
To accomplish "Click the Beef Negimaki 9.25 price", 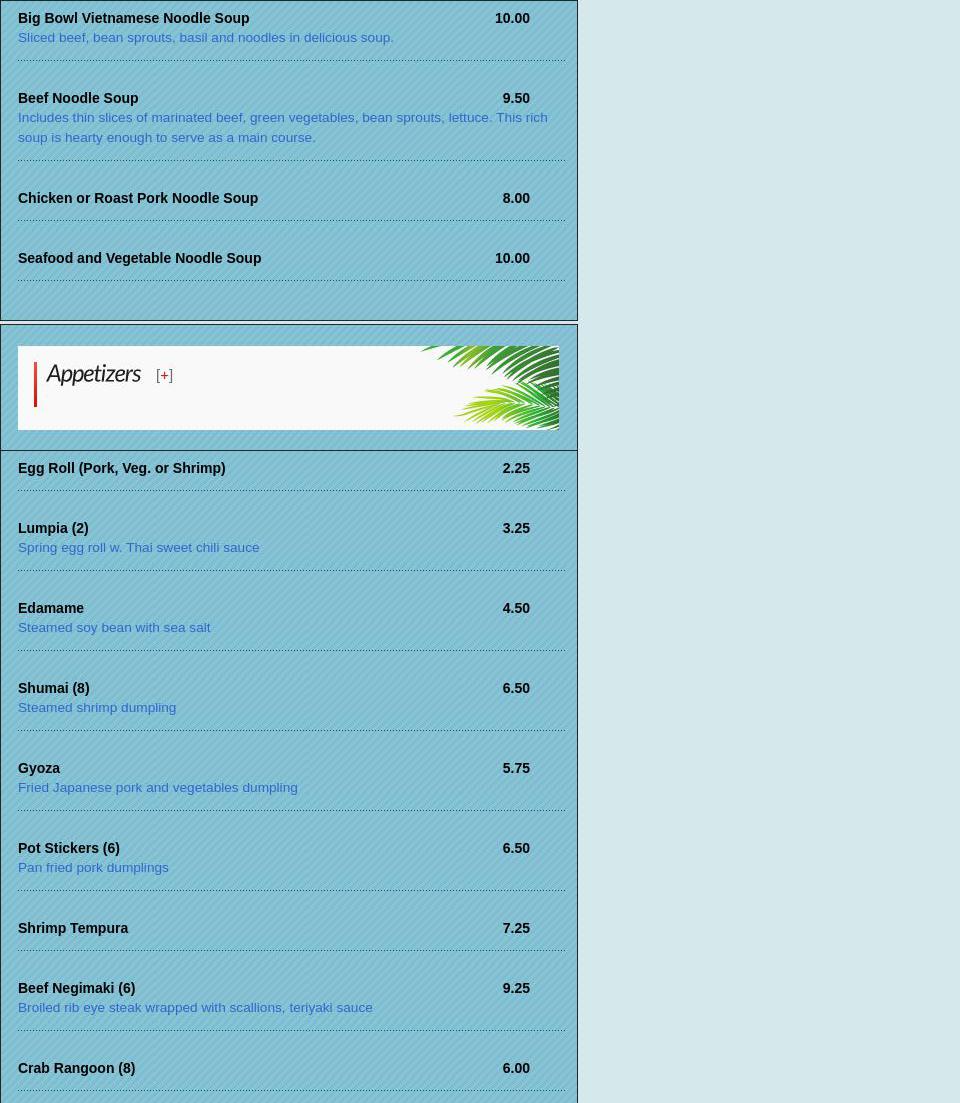I will [515, 988].
